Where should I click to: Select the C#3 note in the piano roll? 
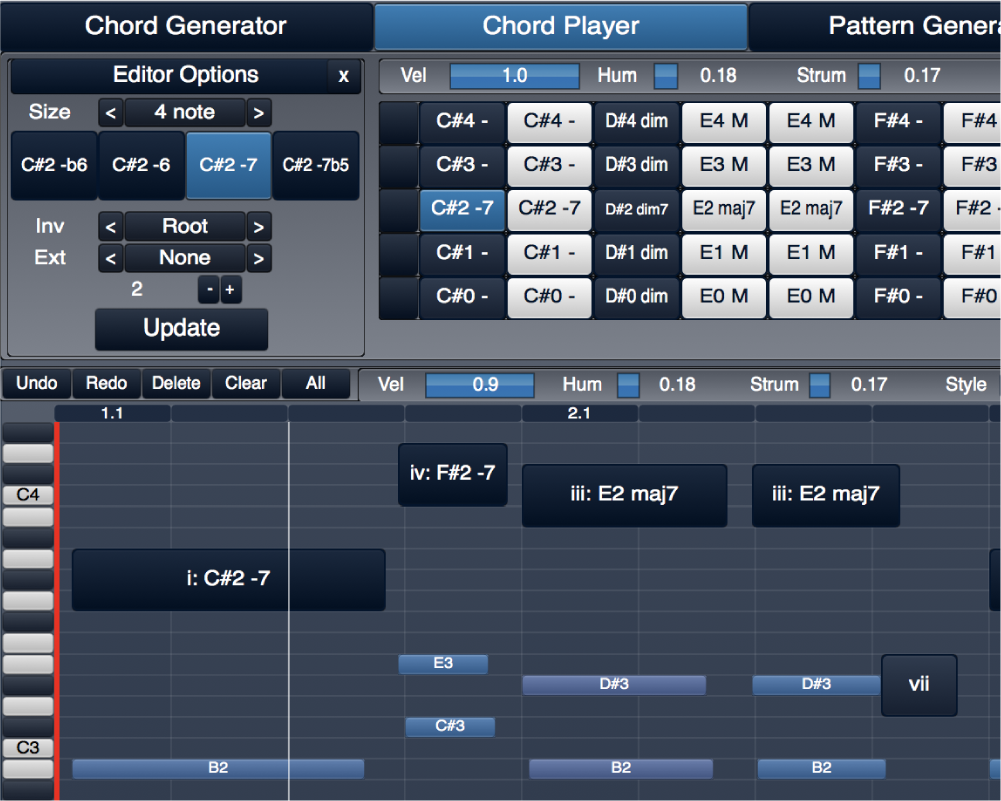[x=450, y=727]
